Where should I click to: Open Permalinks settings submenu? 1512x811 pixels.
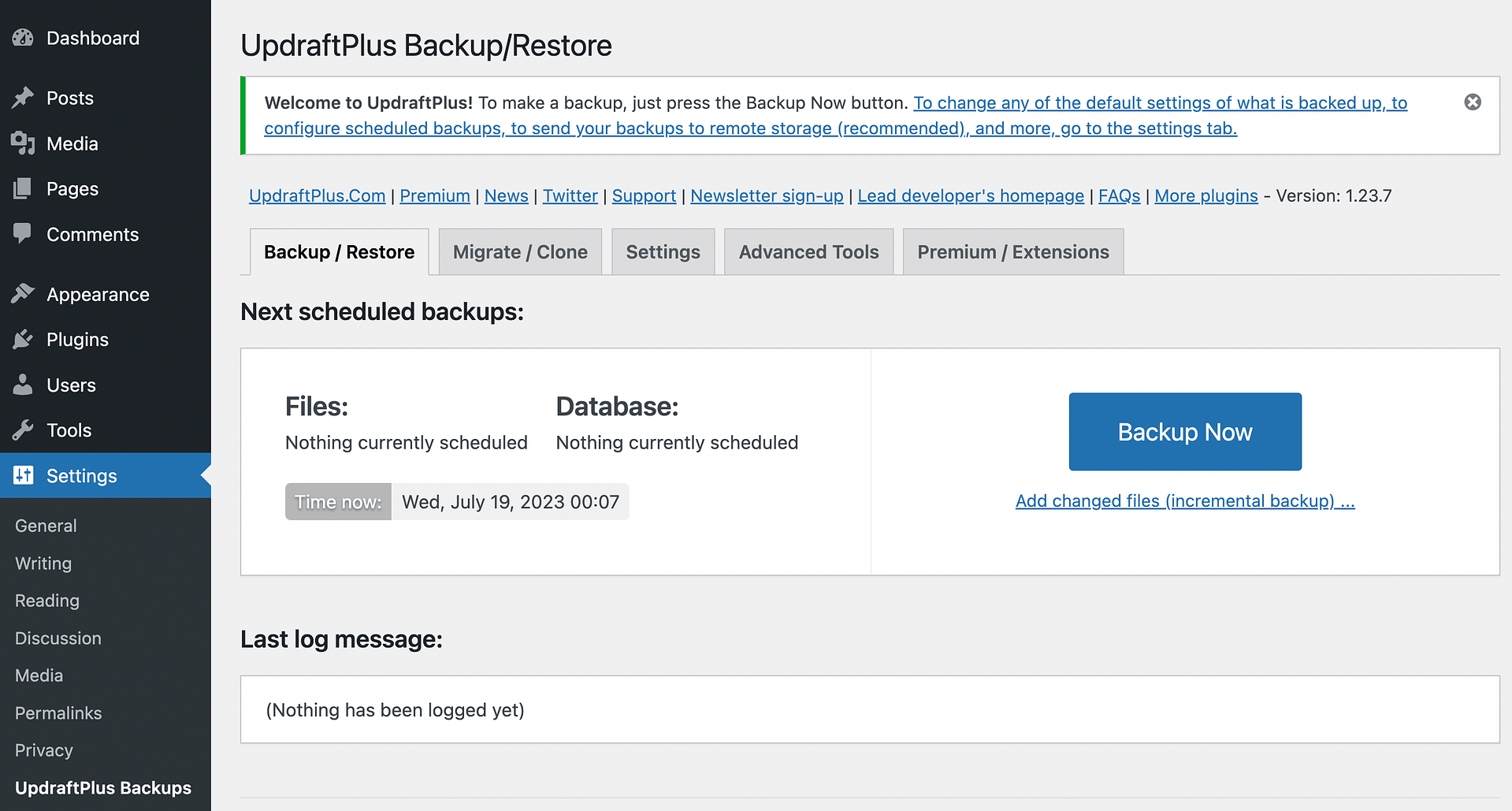[x=58, y=713]
